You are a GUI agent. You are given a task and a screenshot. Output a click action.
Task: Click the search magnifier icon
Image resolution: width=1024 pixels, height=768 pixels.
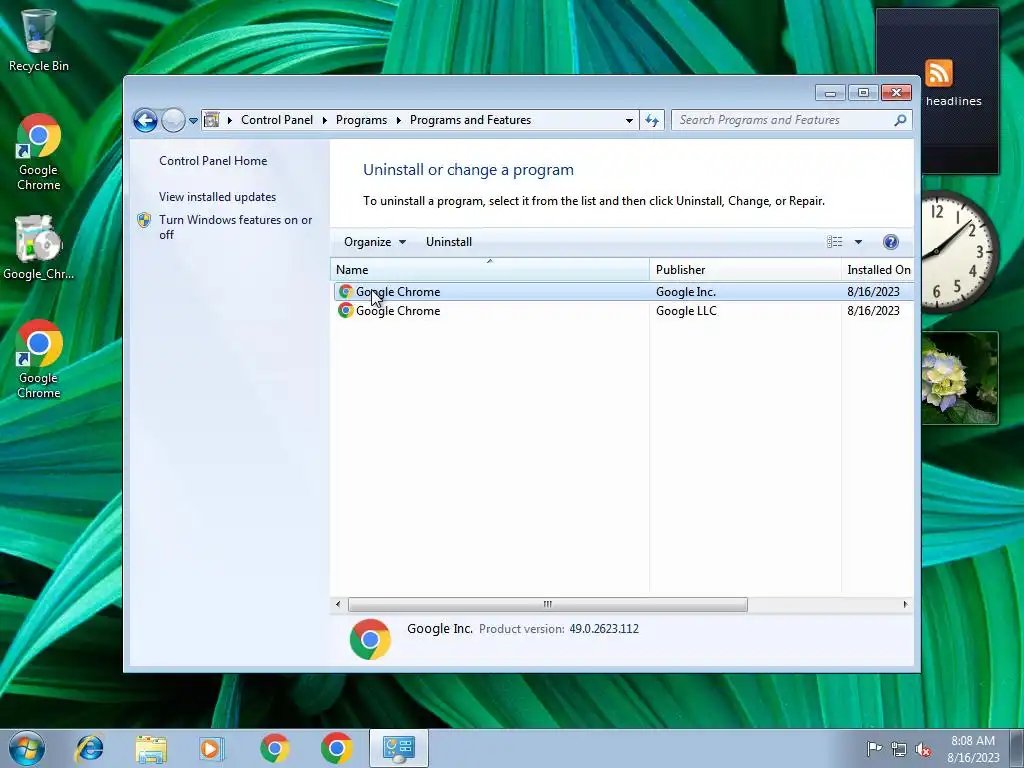tap(901, 120)
